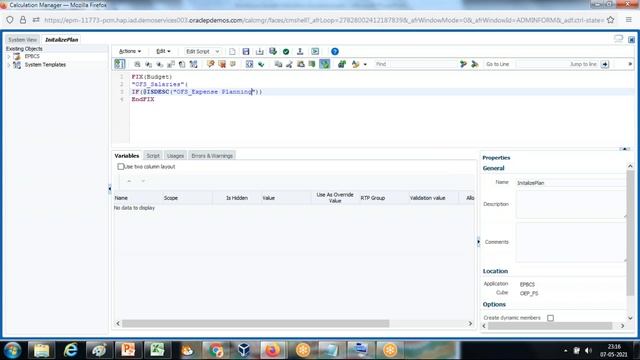
Task: Open the blue Help question-mark icon
Action: (335, 51)
